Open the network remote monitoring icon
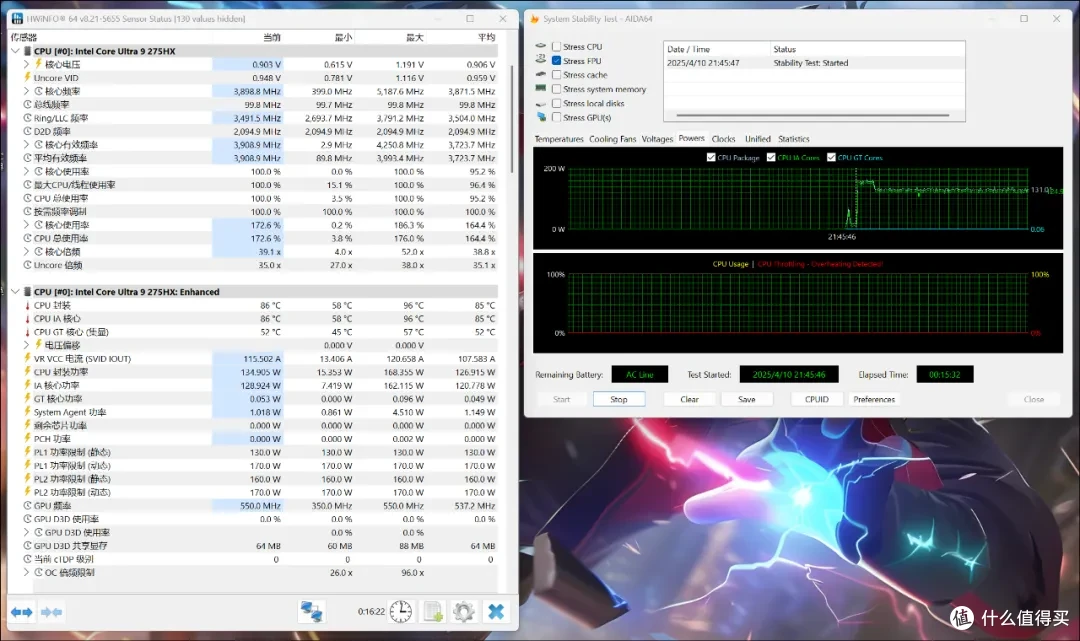Image resolution: width=1080 pixels, height=641 pixels. (x=311, y=611)
